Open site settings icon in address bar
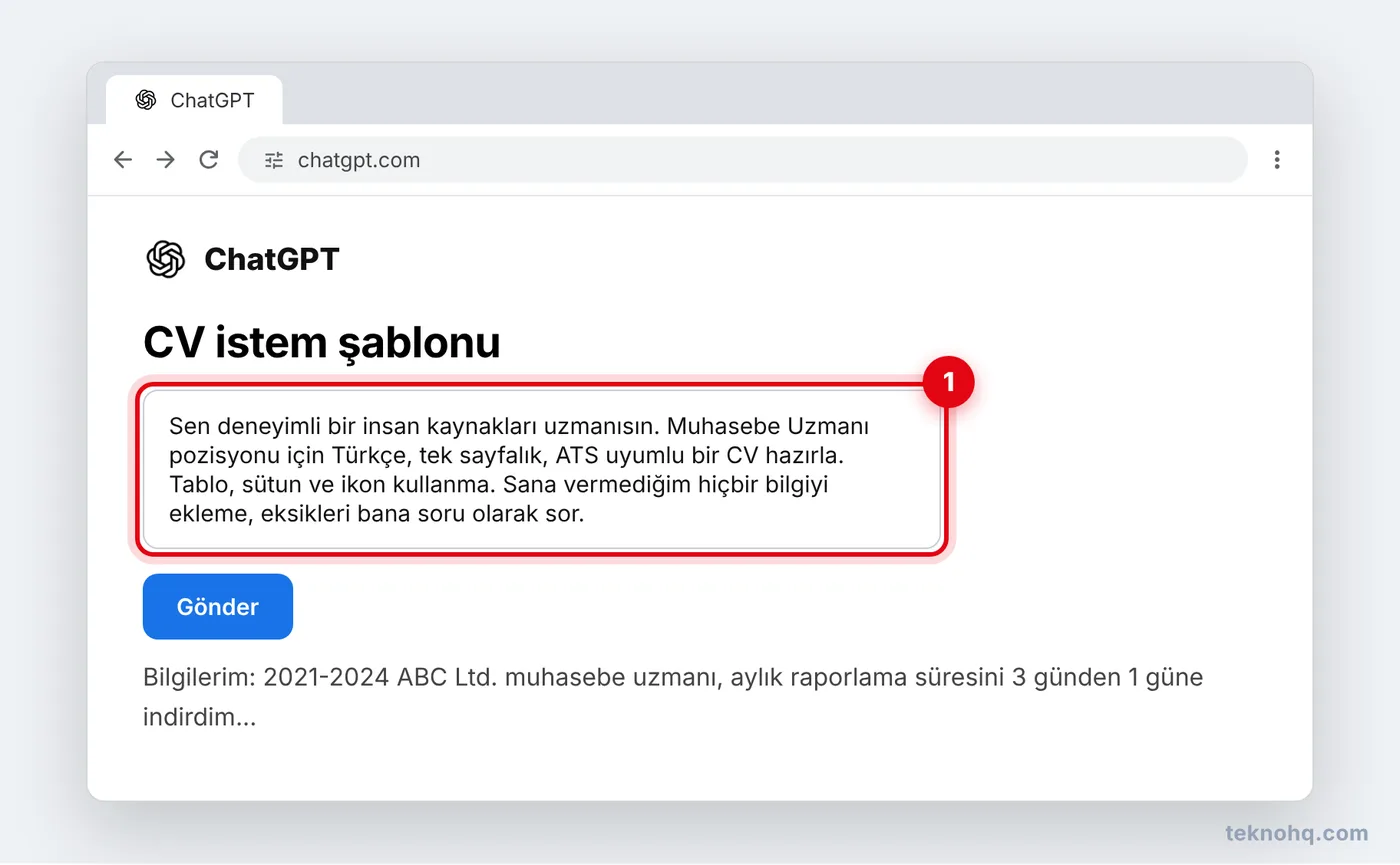Viewport: 1400px width, 865px height. point(274,160)
